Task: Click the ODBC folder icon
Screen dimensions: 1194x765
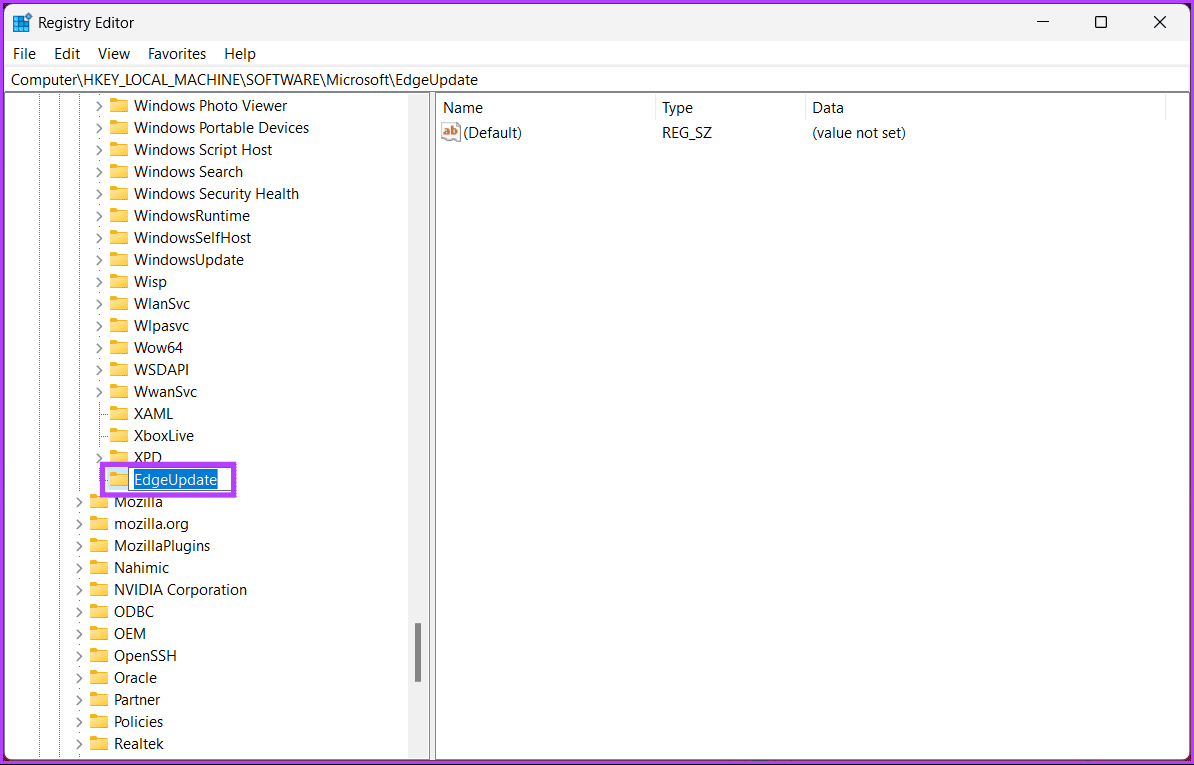Action: pyautogui.click(x=99, y=612)
